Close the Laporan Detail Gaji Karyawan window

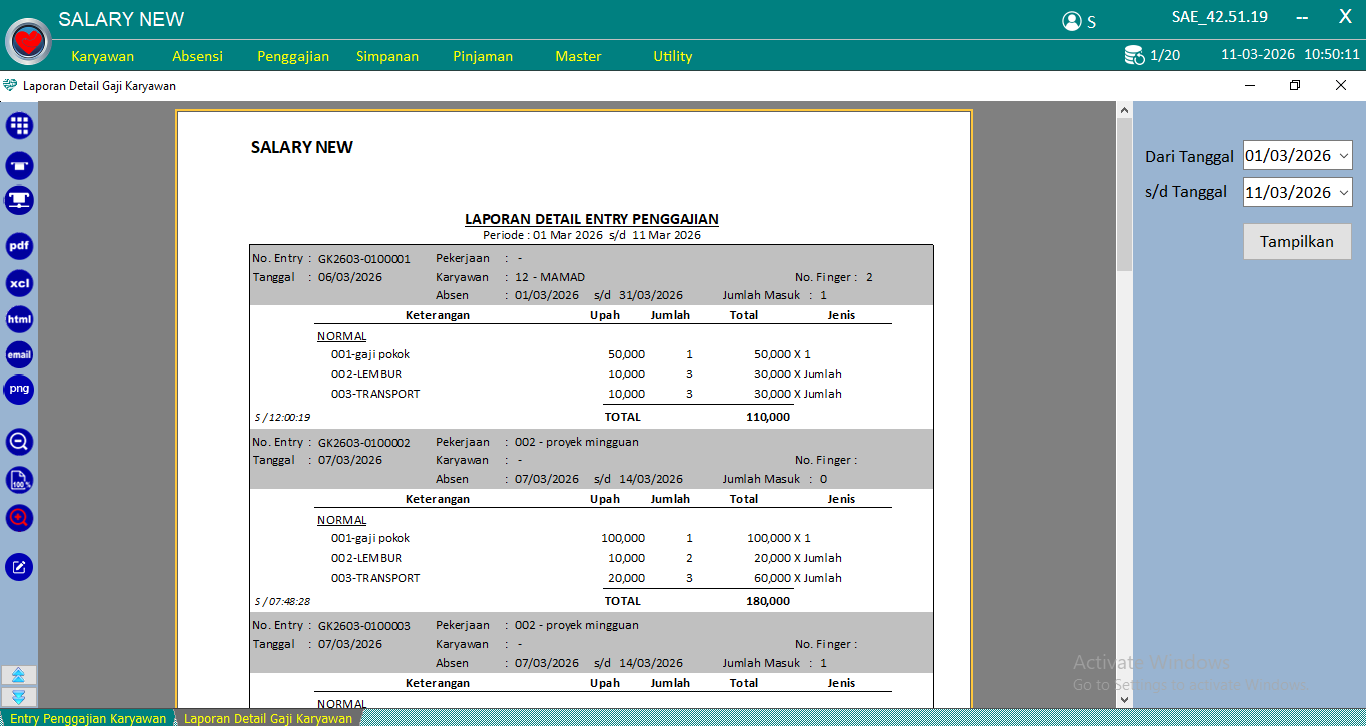(1341, 86)
